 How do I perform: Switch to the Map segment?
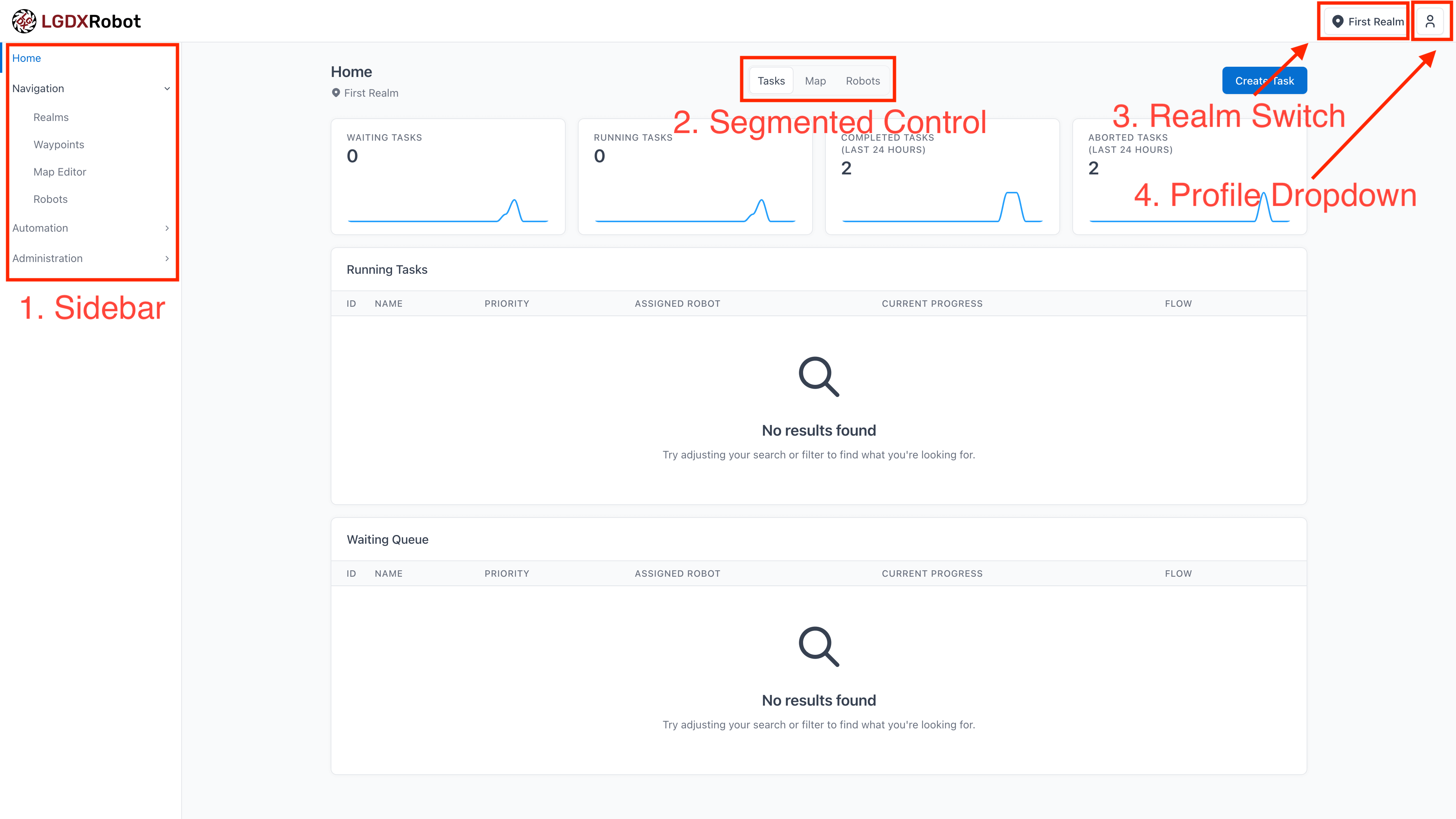(815, 81)
